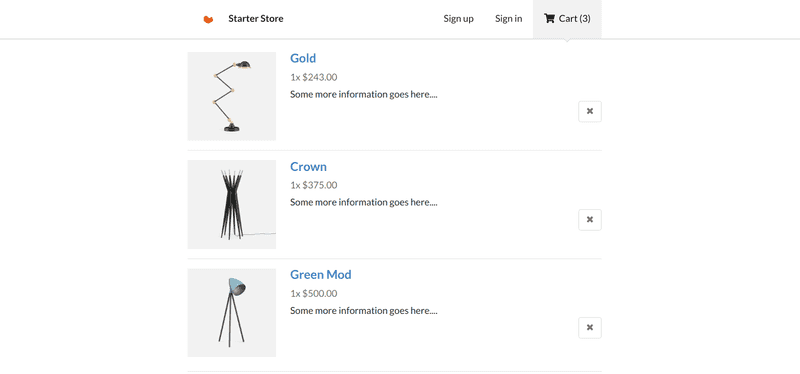The width and height of the screenshot is (800, 374).
Task: Click the orange Starter Store logo icon
Action: coord(208,19)
